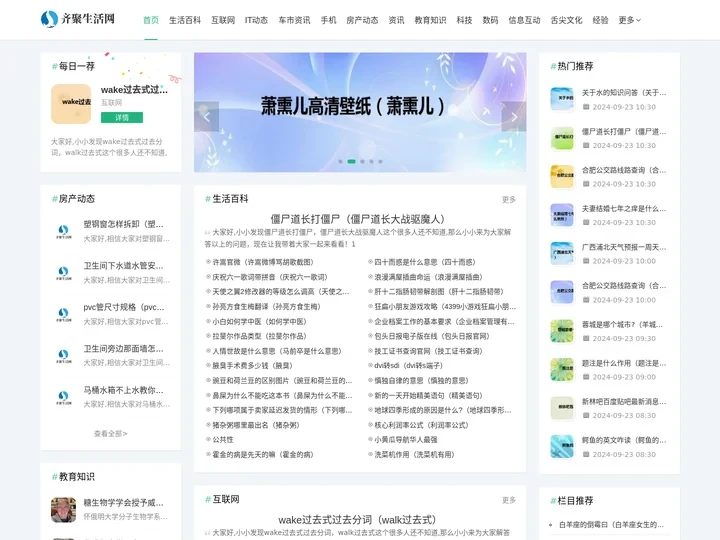Click thumbnail for 合肥公交路线查询 dated 10:00
The height and width of the screenshot is (540, 720).
tap(562, 292)
